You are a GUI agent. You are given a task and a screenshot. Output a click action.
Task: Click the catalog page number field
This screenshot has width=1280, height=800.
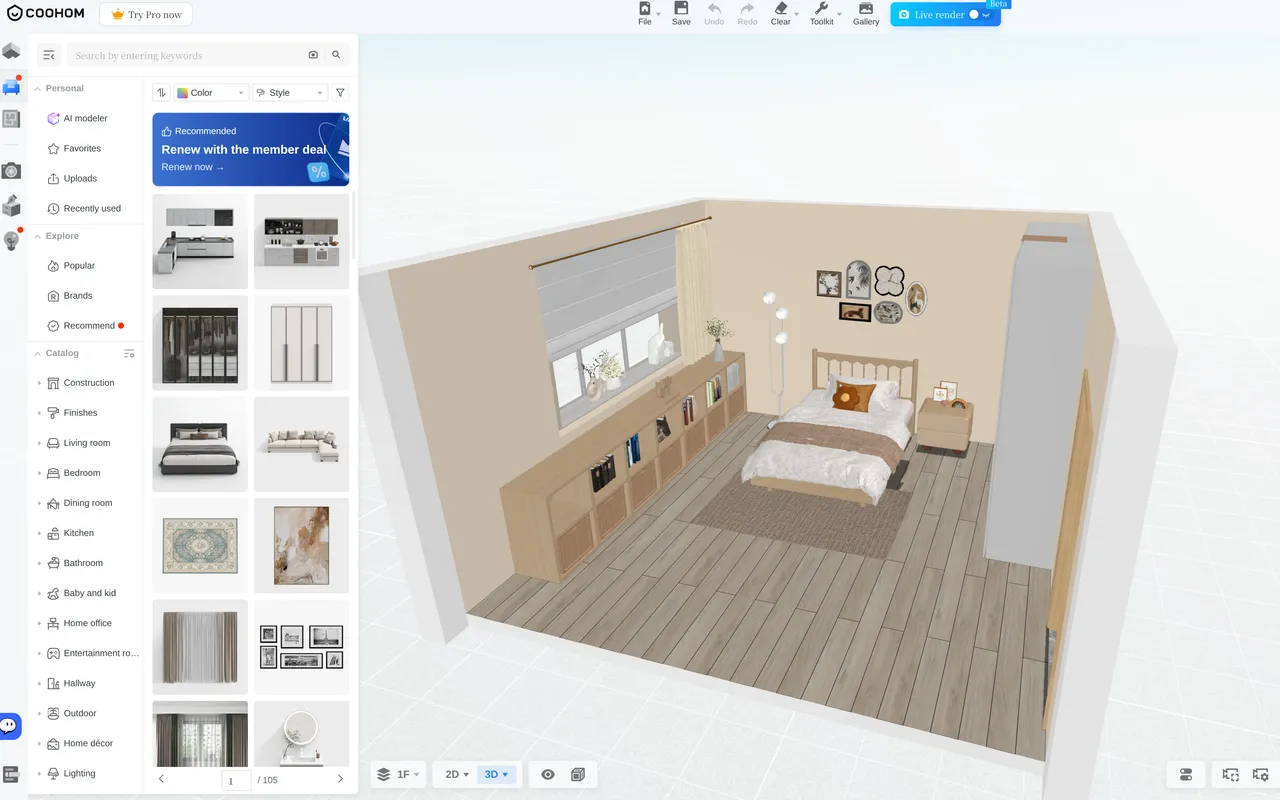click(x=236, y=780)
